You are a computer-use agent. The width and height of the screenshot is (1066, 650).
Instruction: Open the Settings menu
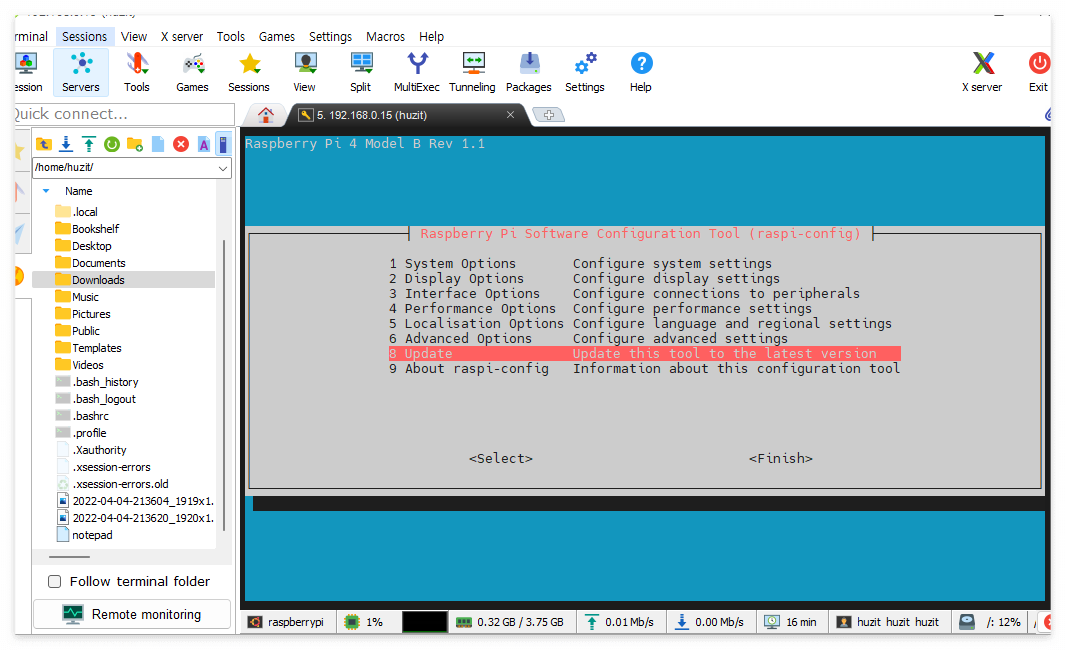tap(330, 37)
